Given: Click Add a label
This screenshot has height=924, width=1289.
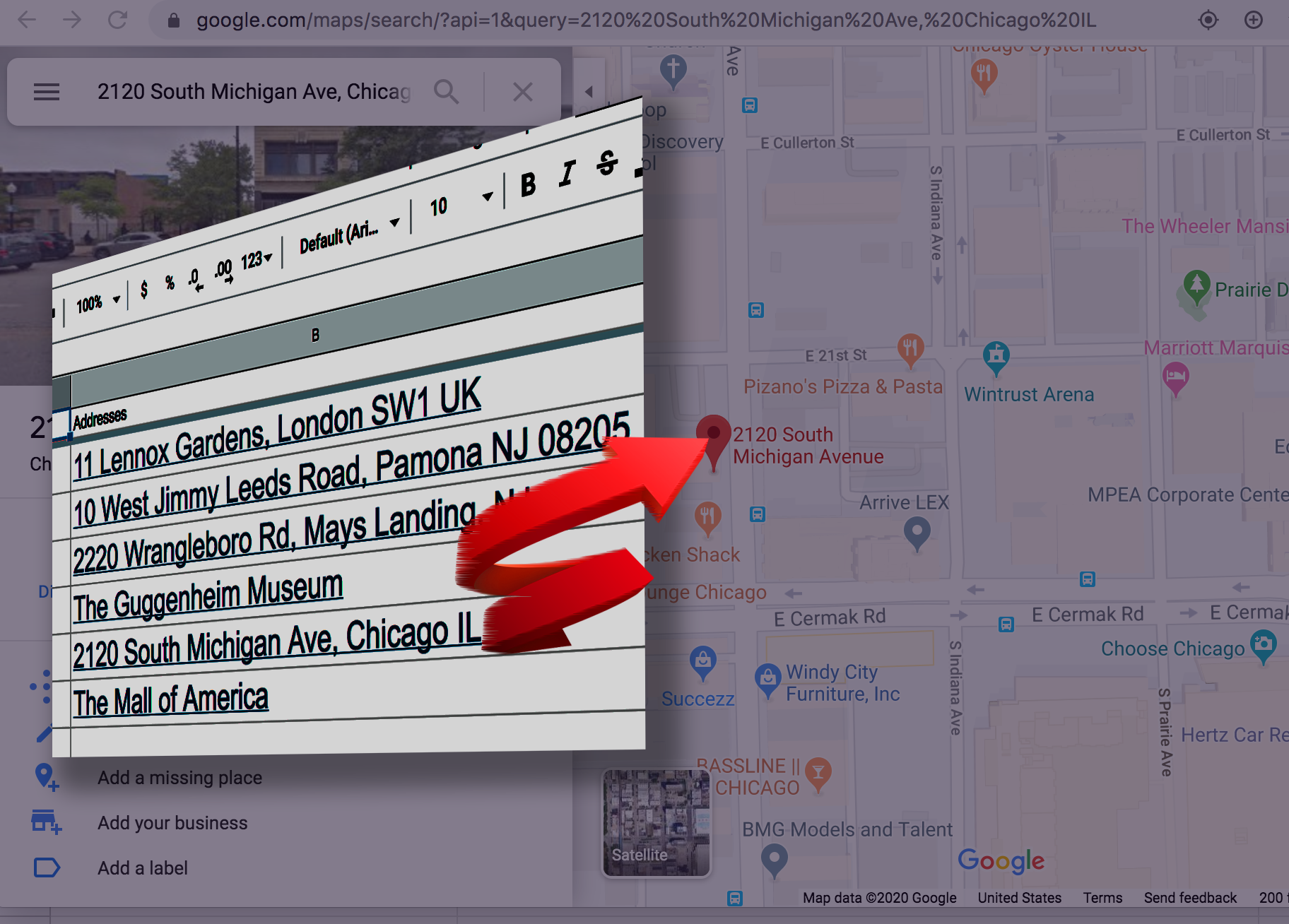Looking at the screenshot, I should (143, 868).
